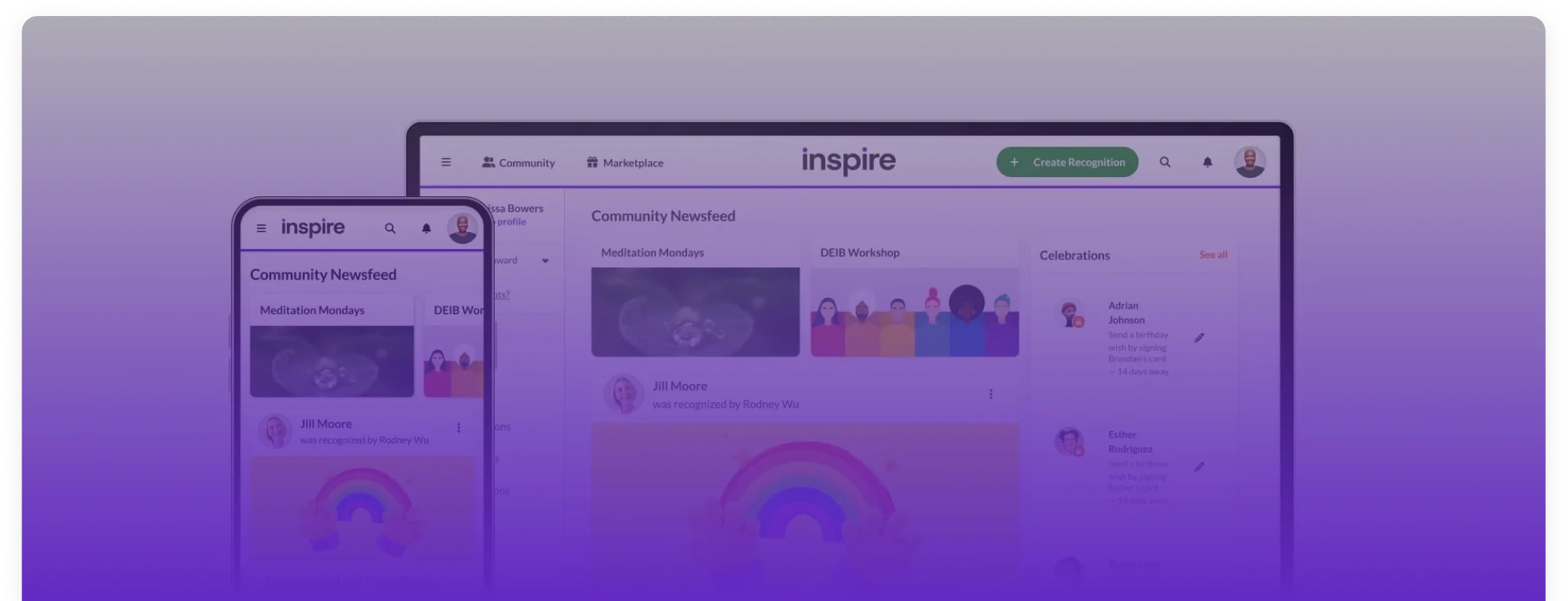Expand the sidebar dropdown arrow on tablet
Viewport: 1568px width, 601px height.
(x=545, y=260)
